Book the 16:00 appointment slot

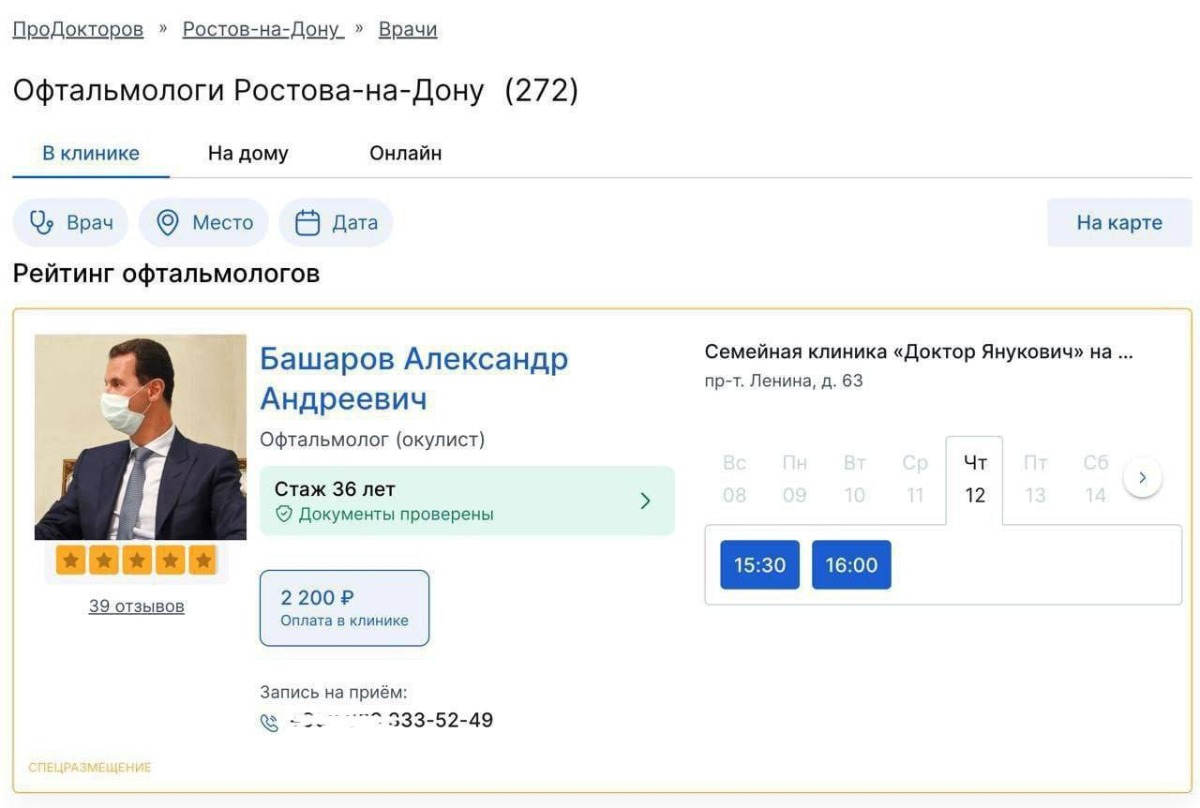(851, 565)
